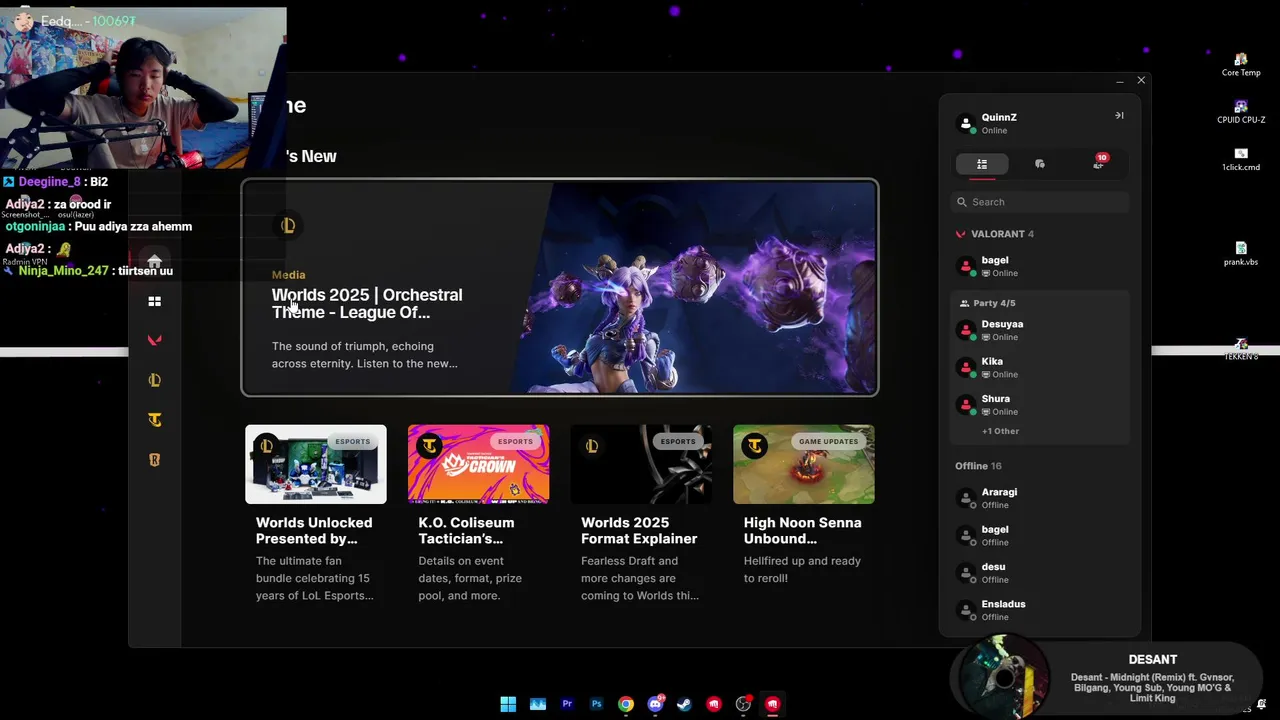
Task: Click the search magnifier icon in the friends panel
Action: pyautogui.click(x=962, y=202)
